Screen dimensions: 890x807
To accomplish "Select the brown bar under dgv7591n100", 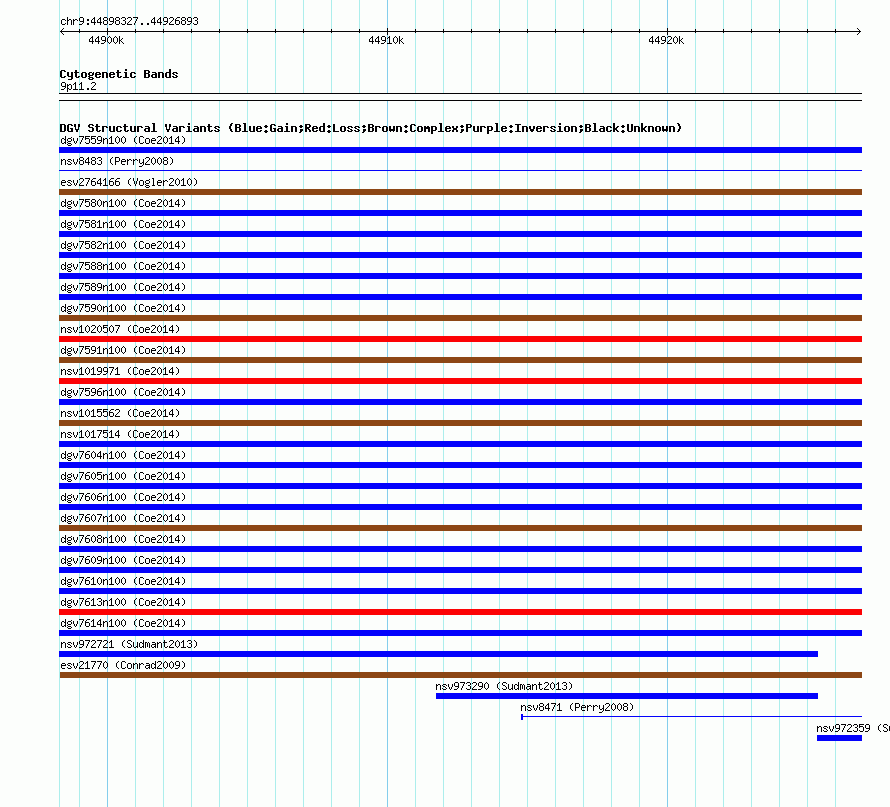I will [x=460, y=360].
